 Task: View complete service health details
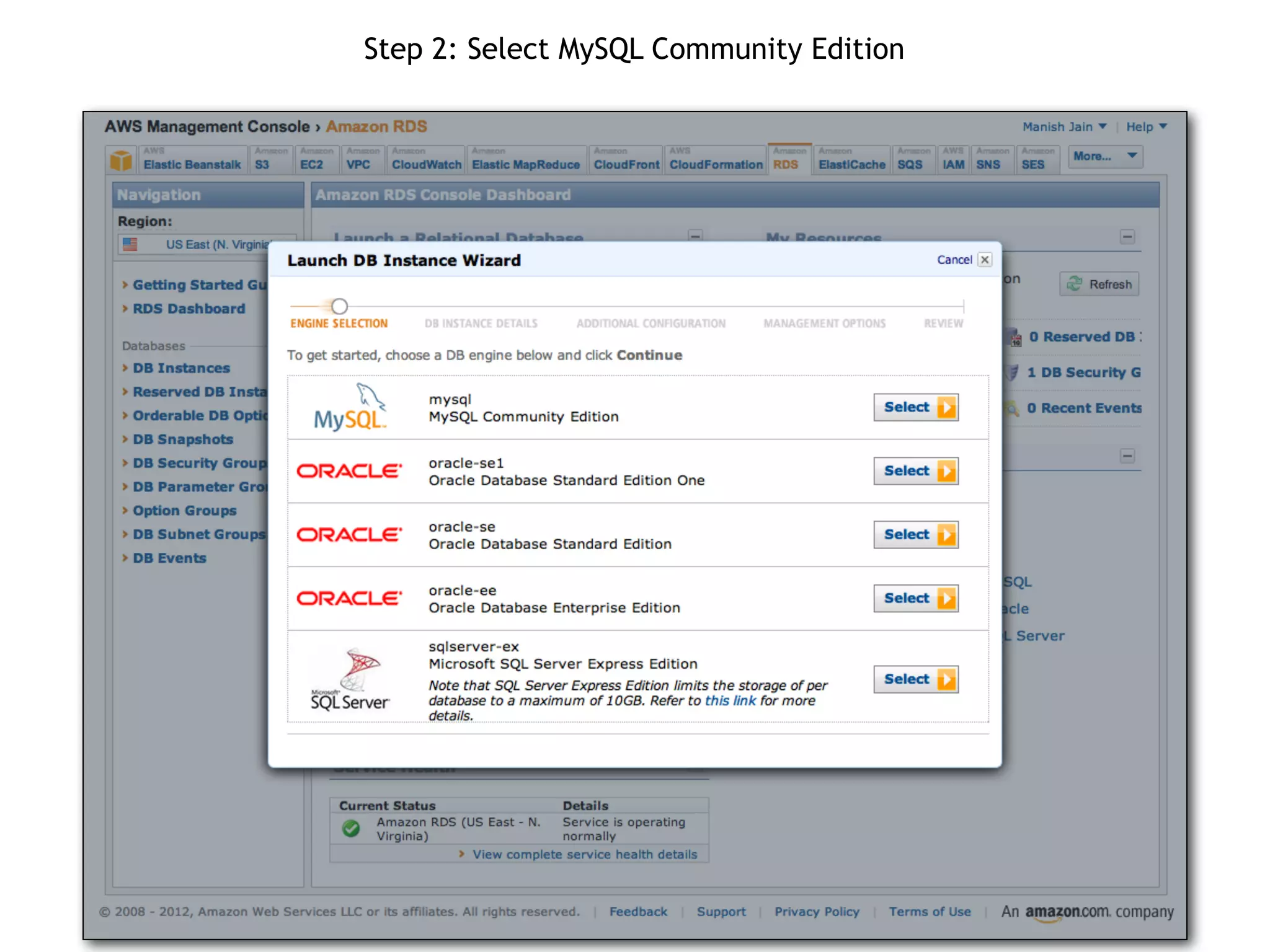coord(585,854)
